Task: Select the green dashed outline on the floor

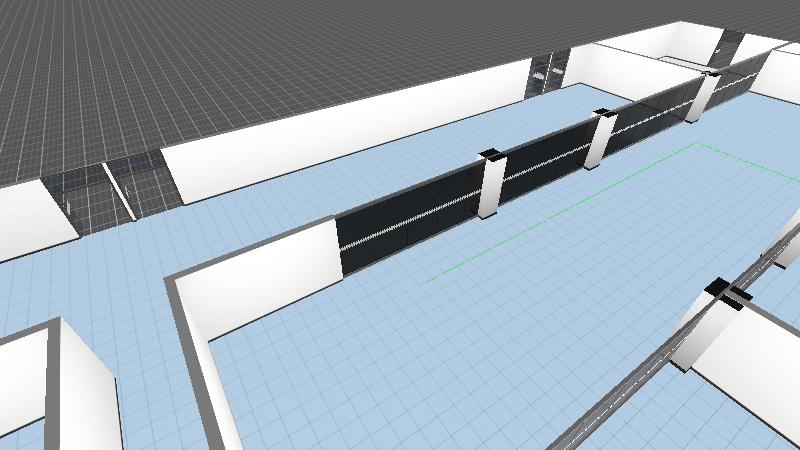Action: point(560,212)
